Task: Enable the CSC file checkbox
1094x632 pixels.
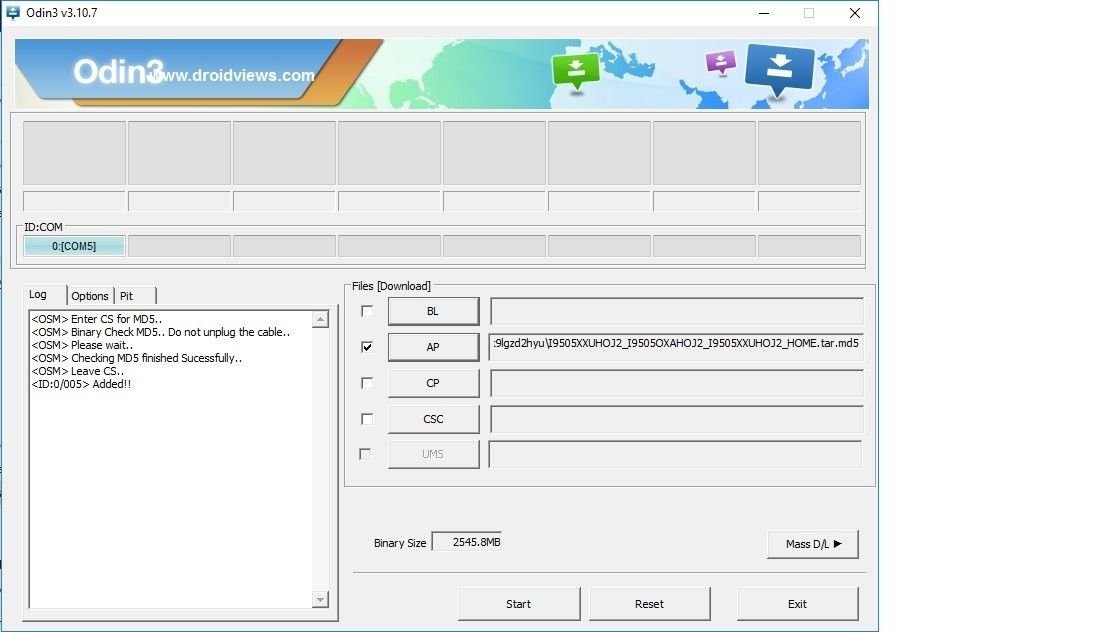Action: click(x=367, y=419)
